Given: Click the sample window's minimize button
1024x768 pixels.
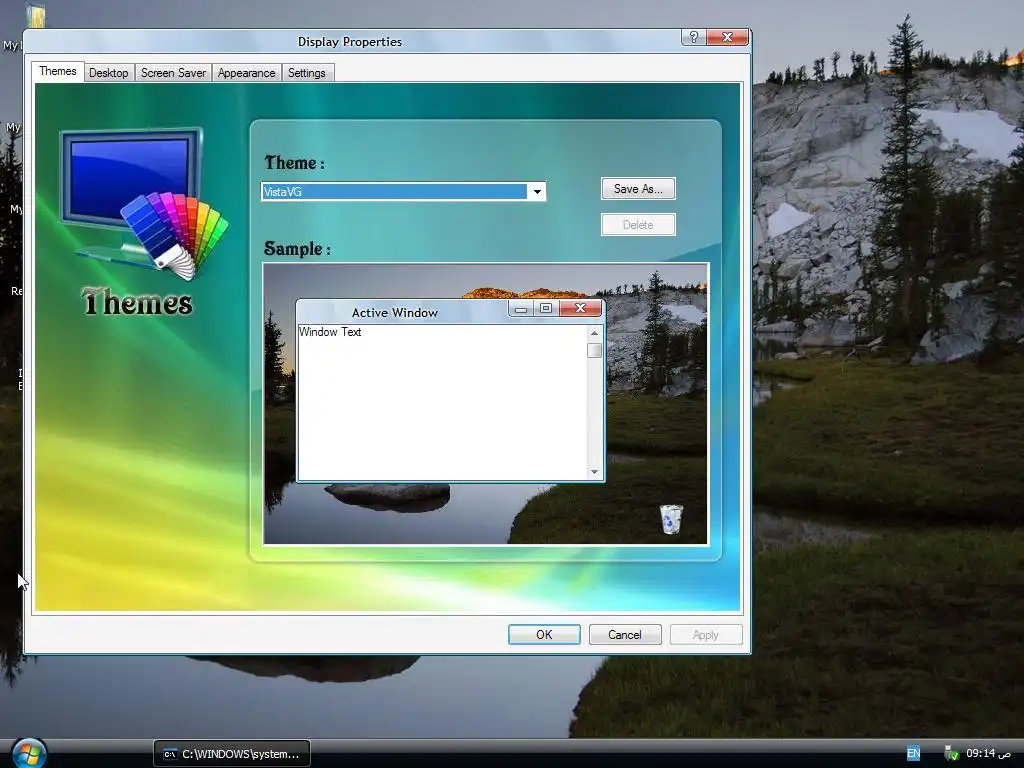Looking at the screenshot, I should coord(521,308).
